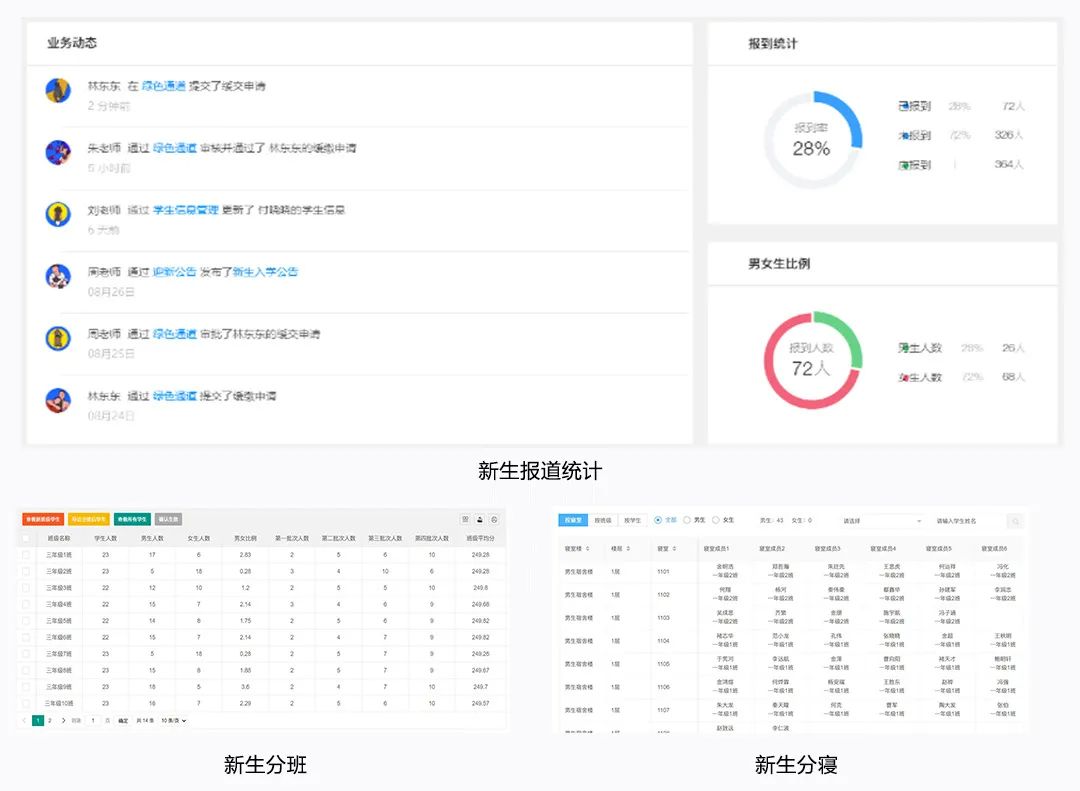Click 周老师's avatar in the 08月25日 row
The image size is (1080, 791).
[58, 338]
